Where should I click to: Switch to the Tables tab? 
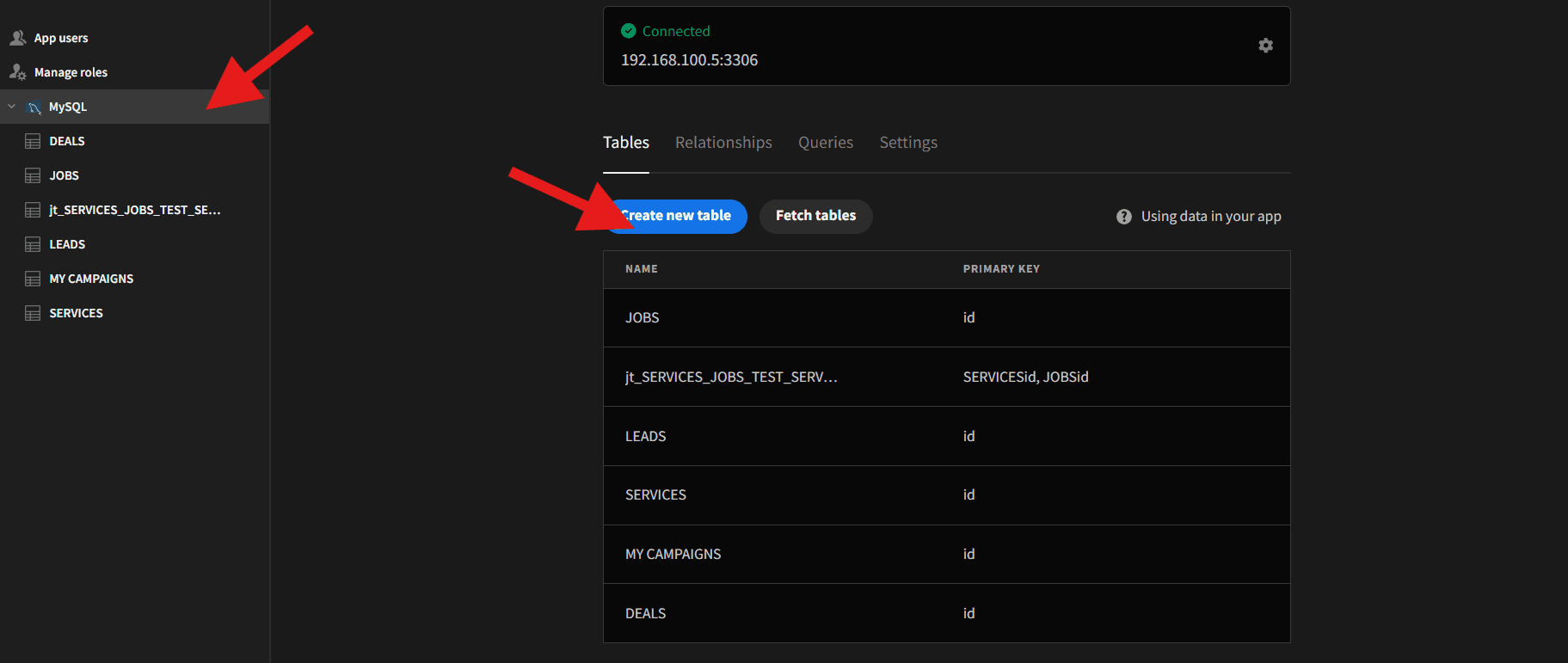pyautogui.click(x=626, y=143)
